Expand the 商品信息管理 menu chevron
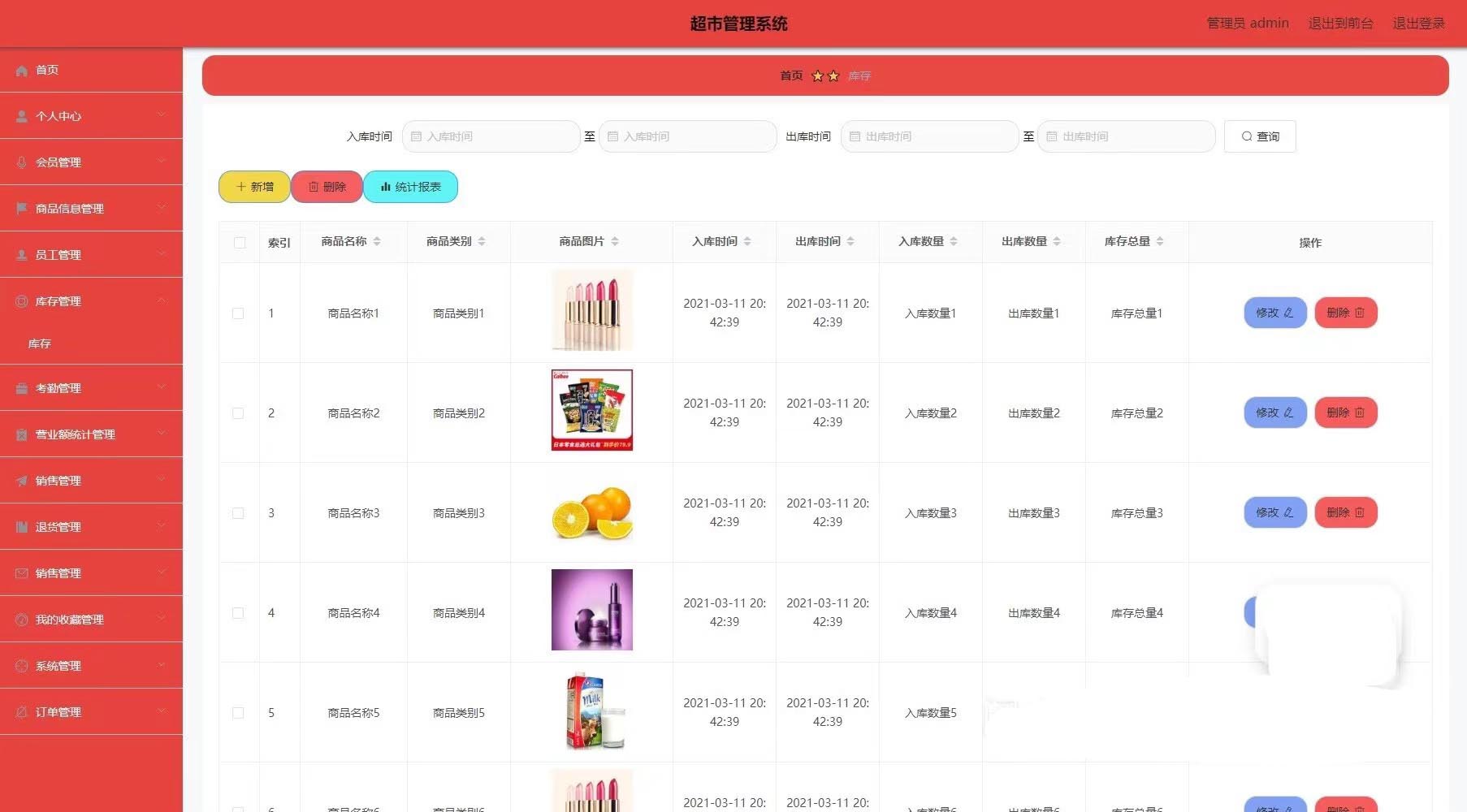 click(162, 208)
